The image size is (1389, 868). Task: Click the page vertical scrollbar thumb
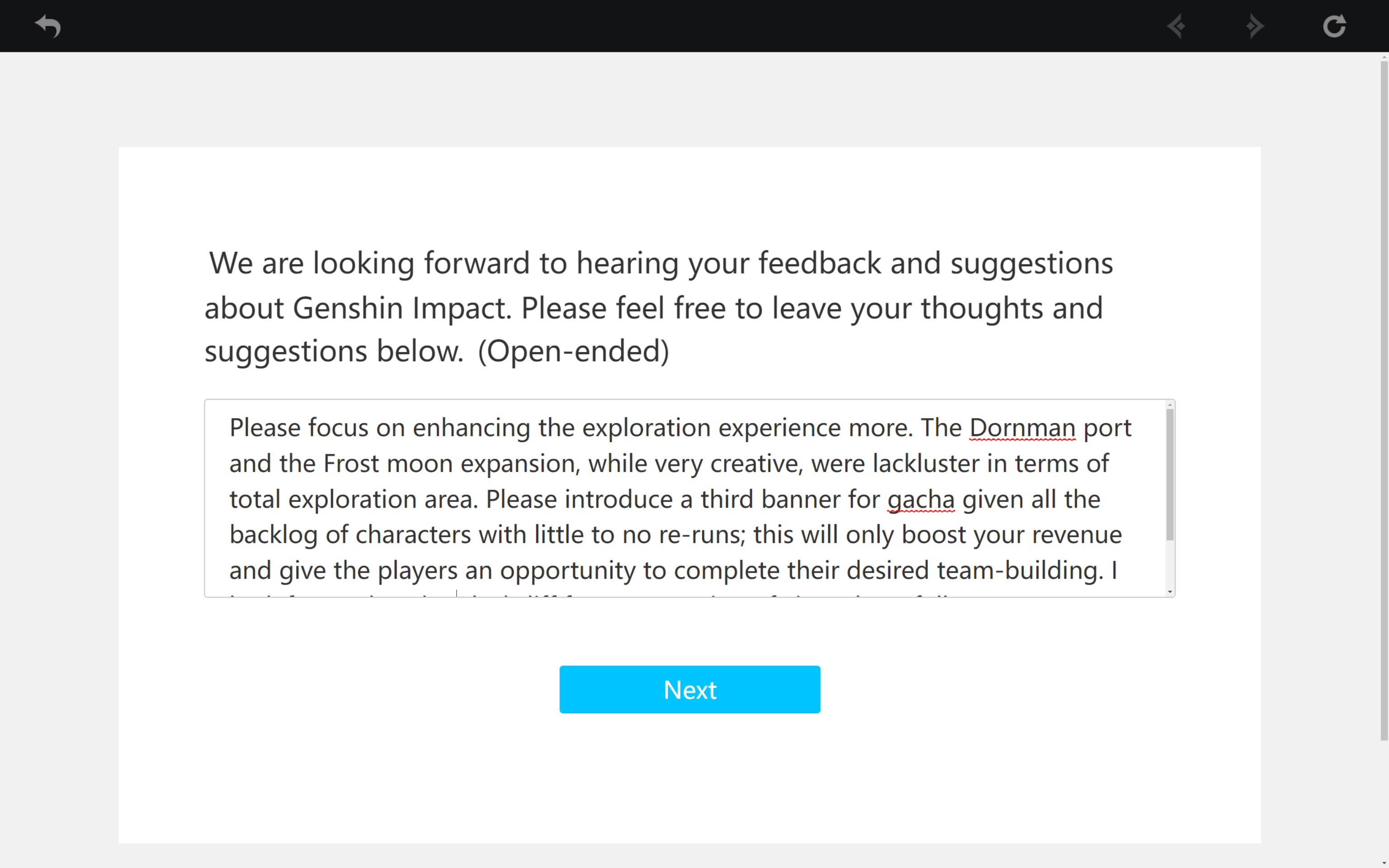point(1384,401)
